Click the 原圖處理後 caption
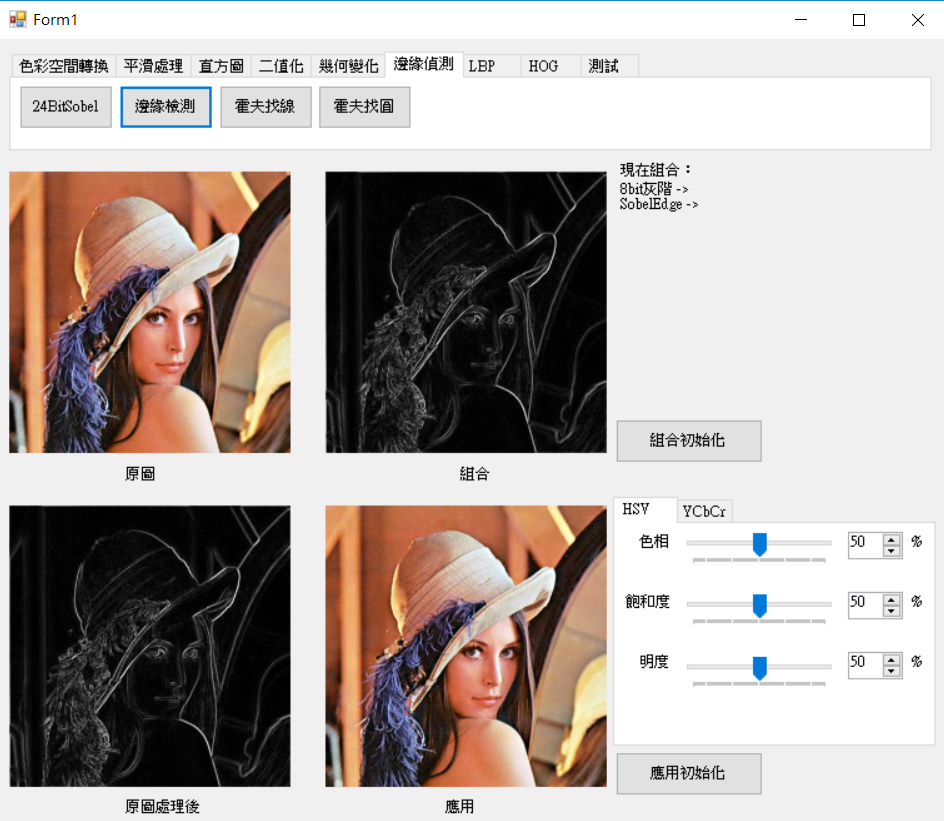This screenshot has height=821, width=944. [x=162, y=807]
